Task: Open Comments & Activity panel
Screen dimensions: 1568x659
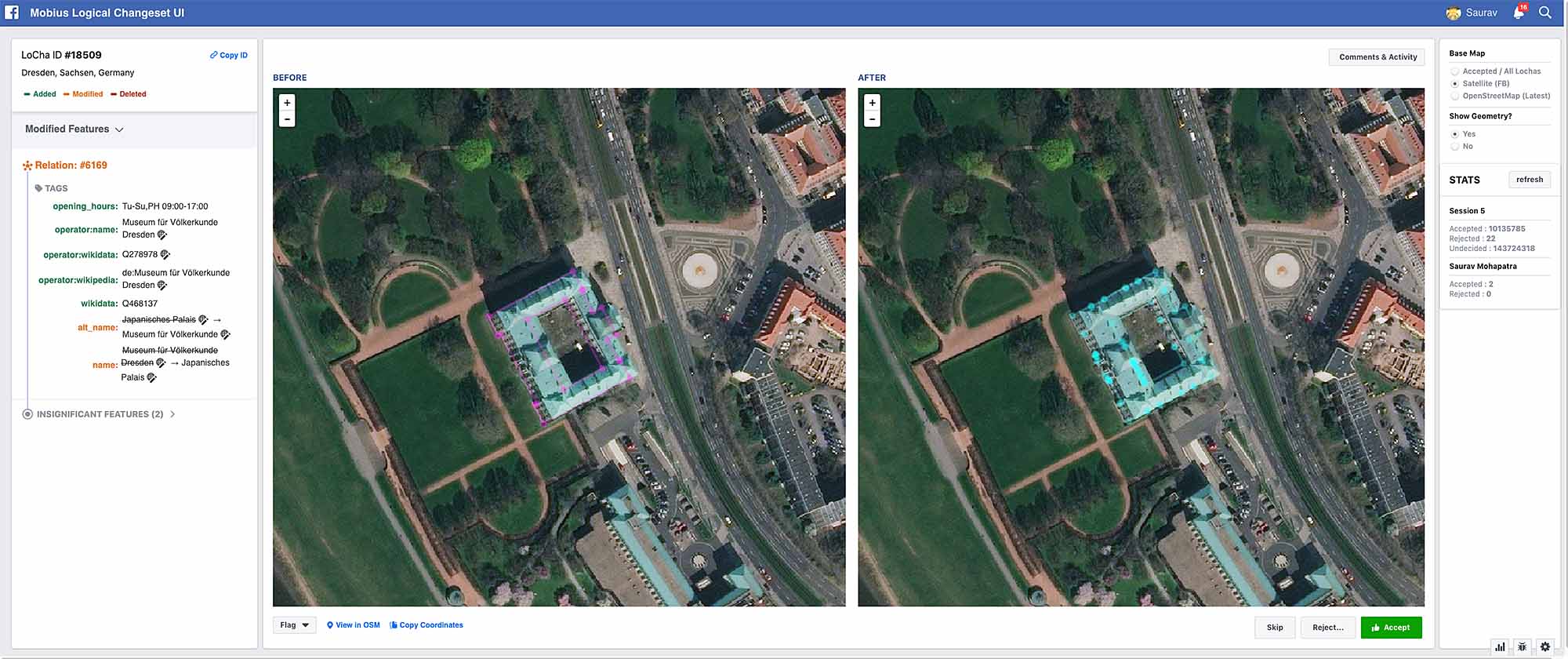Action: click(x=1377, y=57)
